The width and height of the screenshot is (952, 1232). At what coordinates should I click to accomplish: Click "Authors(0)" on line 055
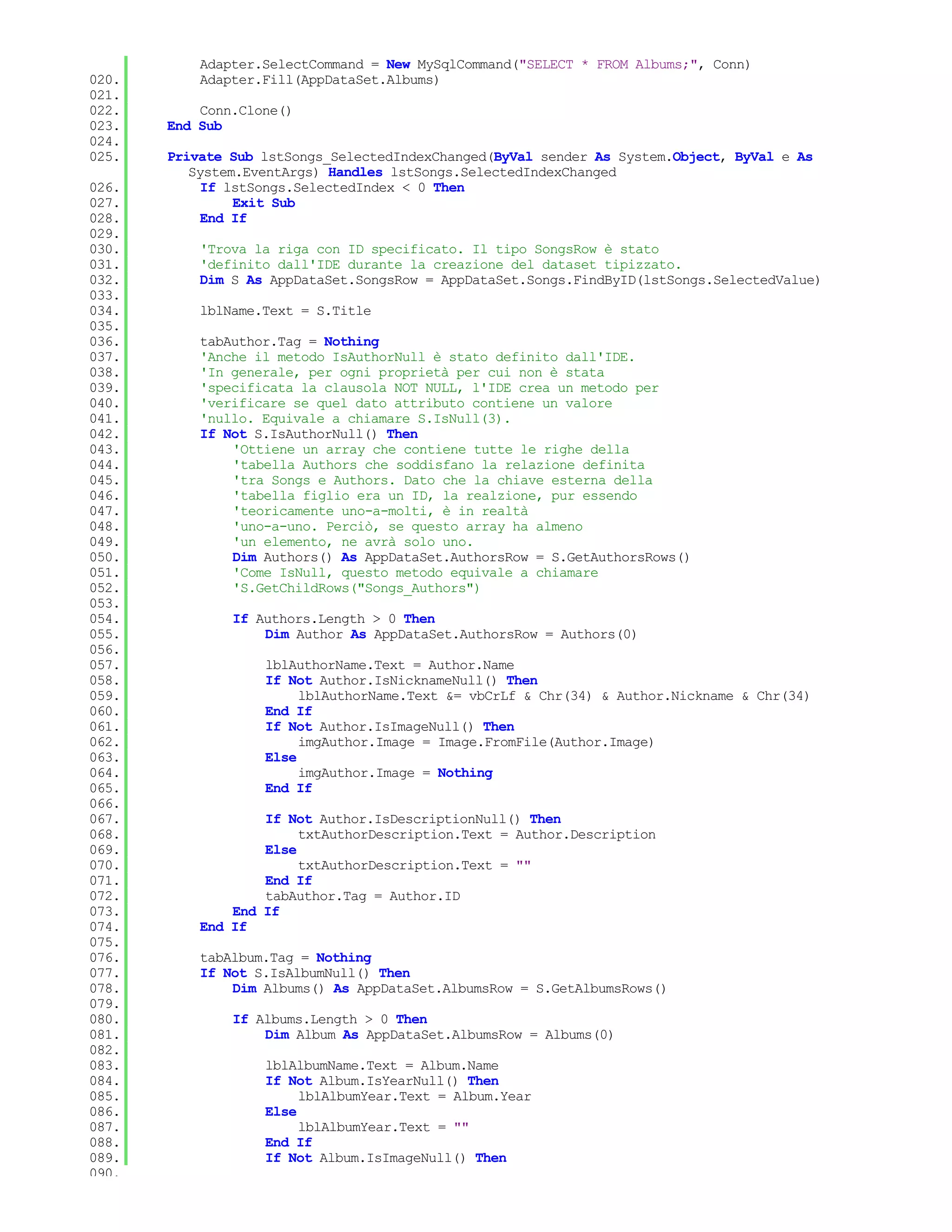(x=598, y=634)
